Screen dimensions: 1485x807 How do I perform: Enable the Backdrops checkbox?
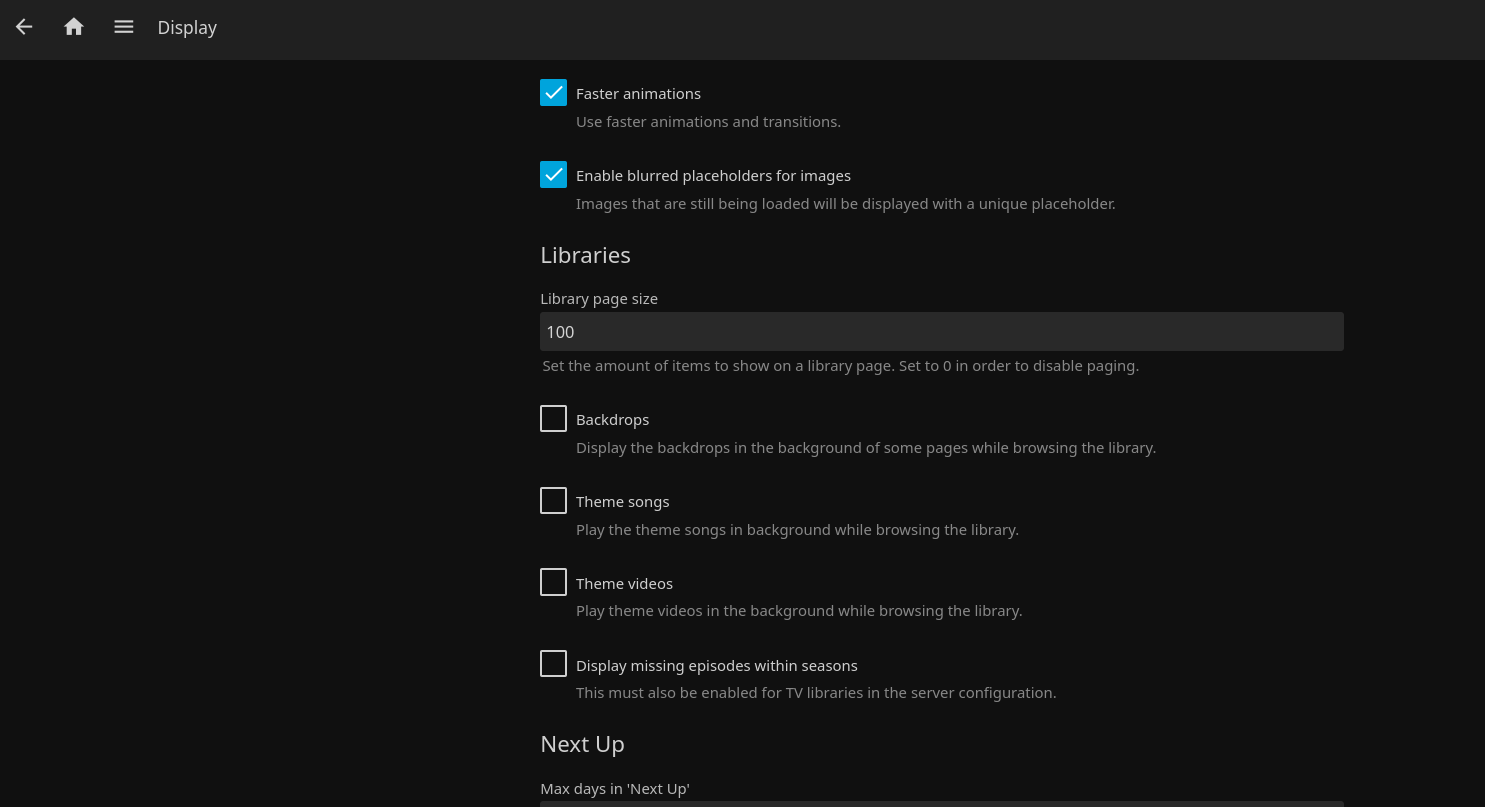pos(553,419)
